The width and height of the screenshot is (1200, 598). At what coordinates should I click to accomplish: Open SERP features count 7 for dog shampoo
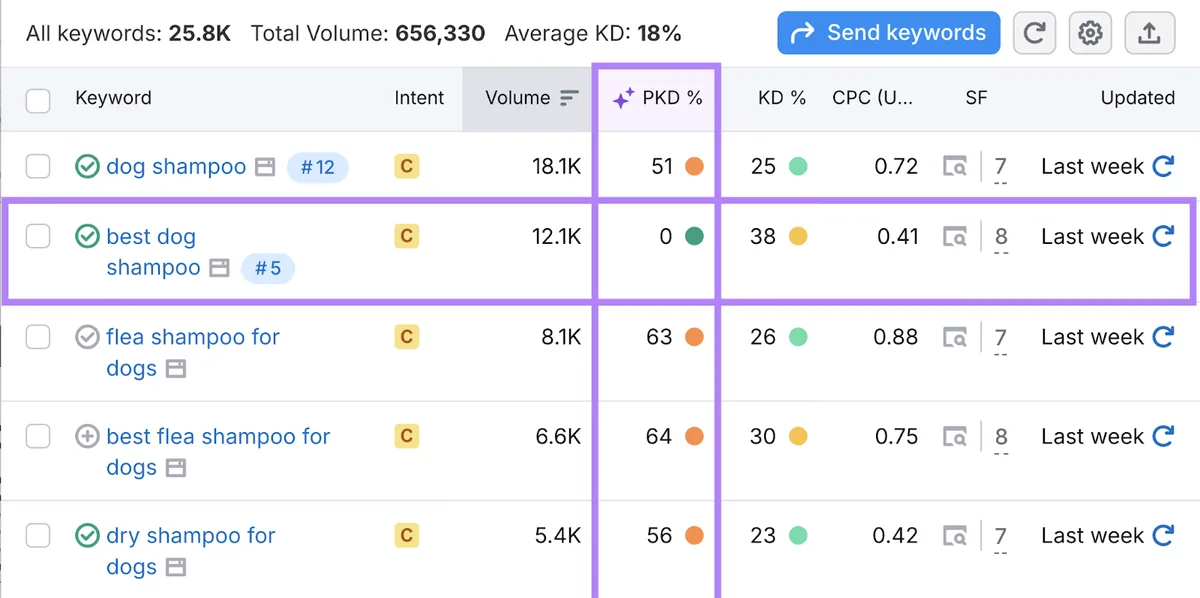pos(1000,167)
